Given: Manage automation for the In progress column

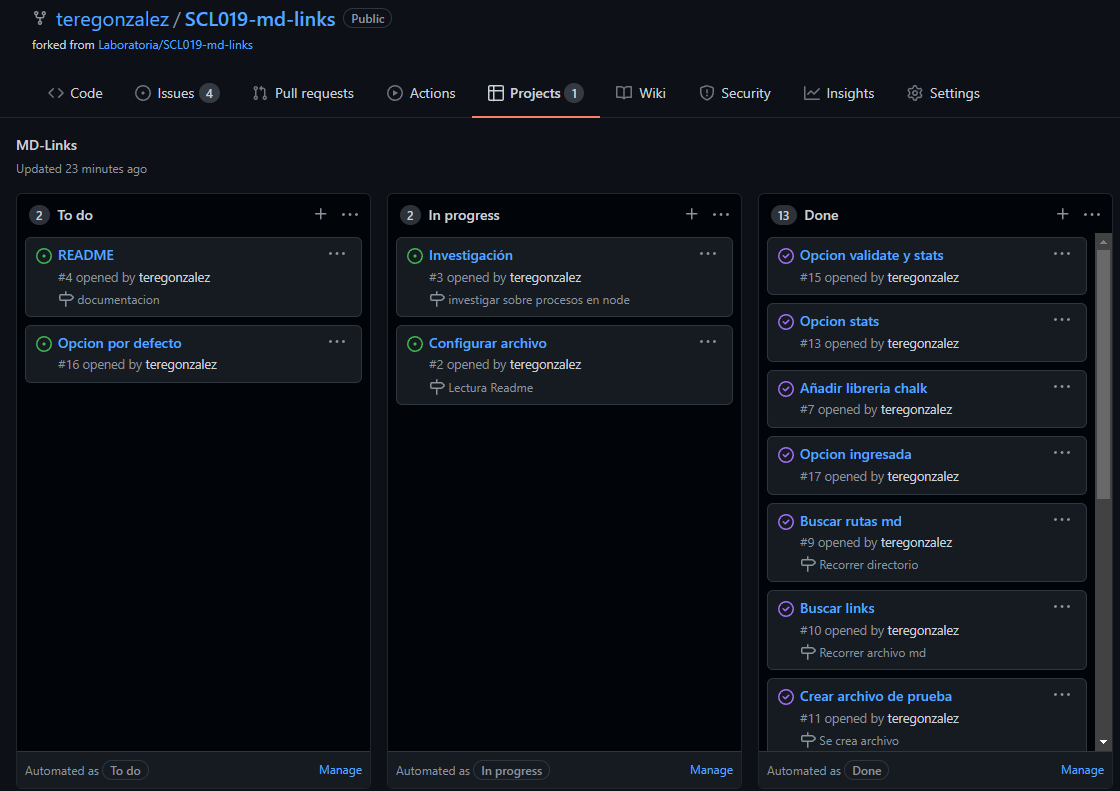Looking at the screenshot, I should click(x=711, y=770).
